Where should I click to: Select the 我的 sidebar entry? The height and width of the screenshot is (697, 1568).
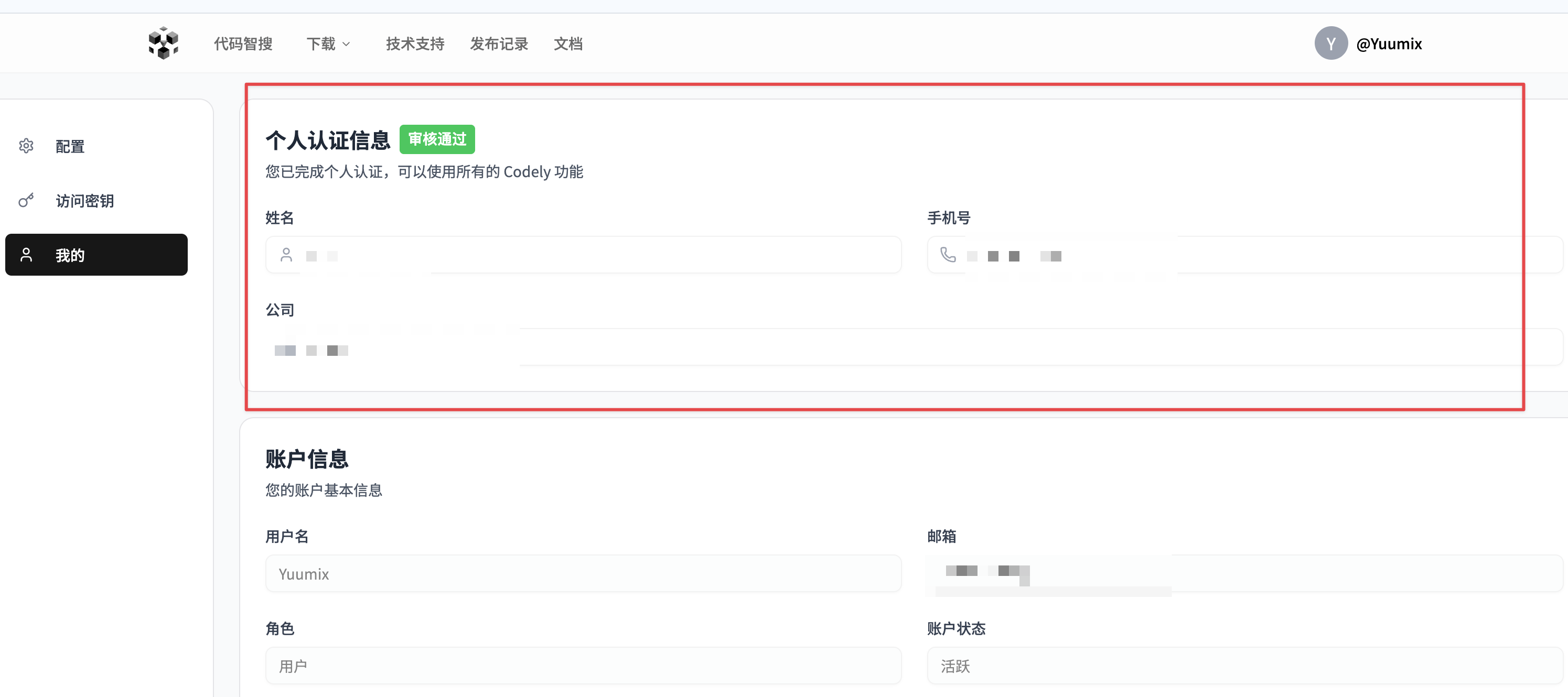pyautogui.click(x=70, y=255)
